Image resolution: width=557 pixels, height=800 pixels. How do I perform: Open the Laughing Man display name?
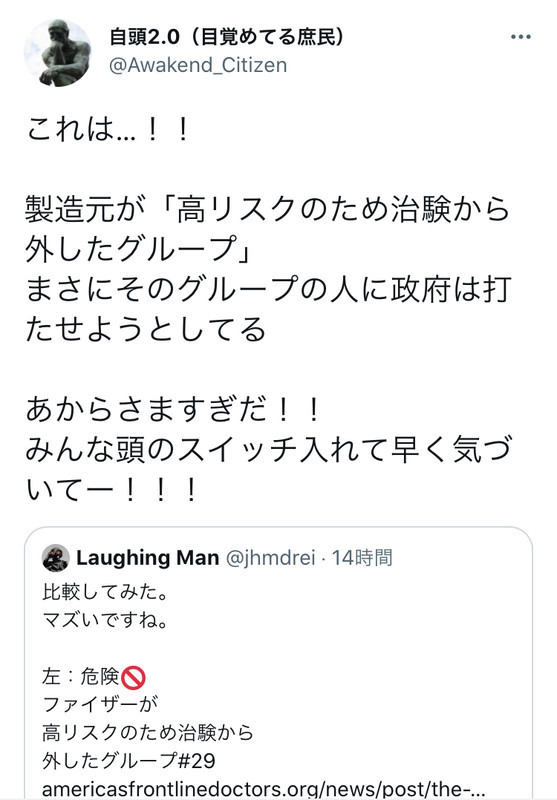click(148, 558)
